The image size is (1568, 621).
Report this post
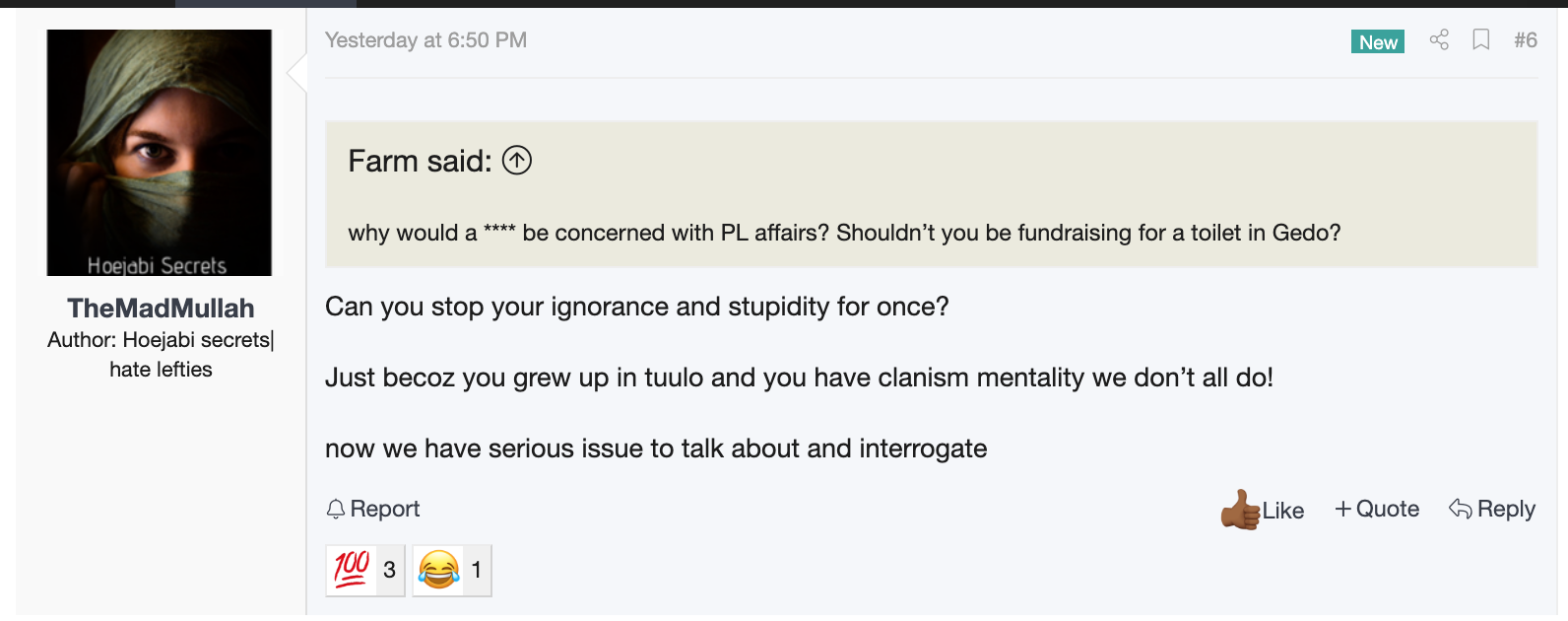click(373, 509)
